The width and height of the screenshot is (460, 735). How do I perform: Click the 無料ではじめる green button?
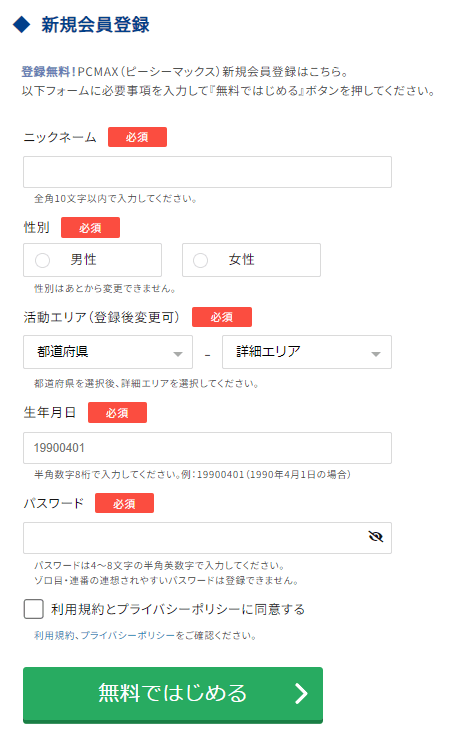click(x=173, y=694)
